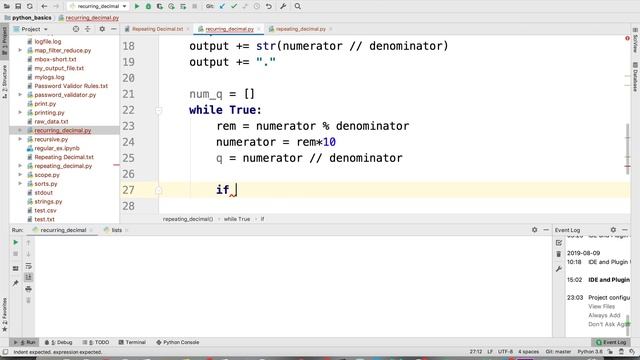Click python_basics breadcrumb in navigation bar
This screenshot has height=360, width=640.
(x=32, y=18)
